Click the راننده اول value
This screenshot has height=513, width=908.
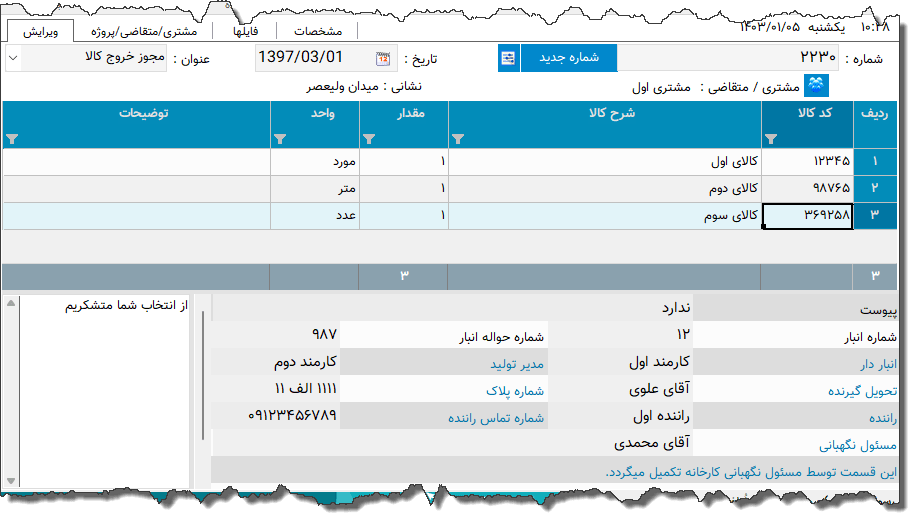point(661,416)
